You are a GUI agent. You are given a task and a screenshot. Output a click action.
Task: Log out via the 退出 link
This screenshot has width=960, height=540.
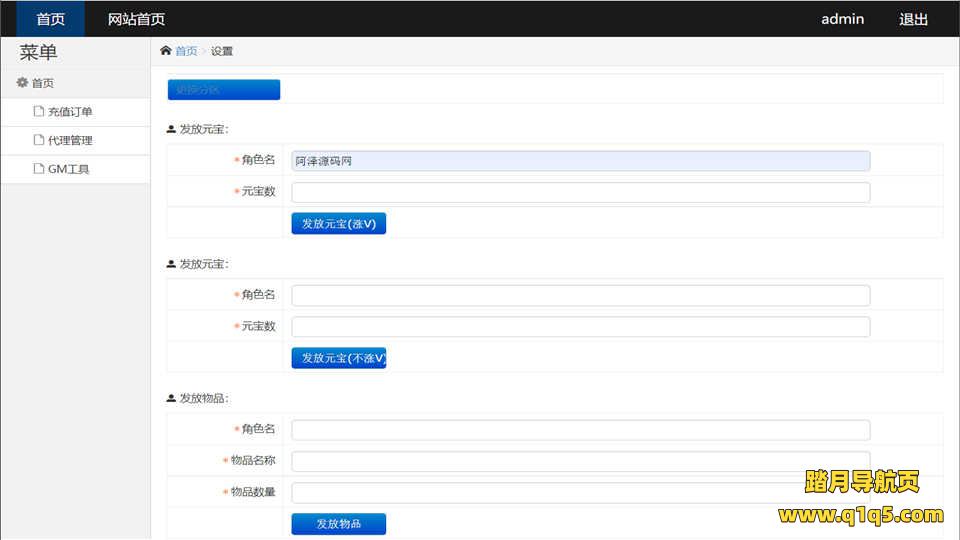(x=913, y=19)
